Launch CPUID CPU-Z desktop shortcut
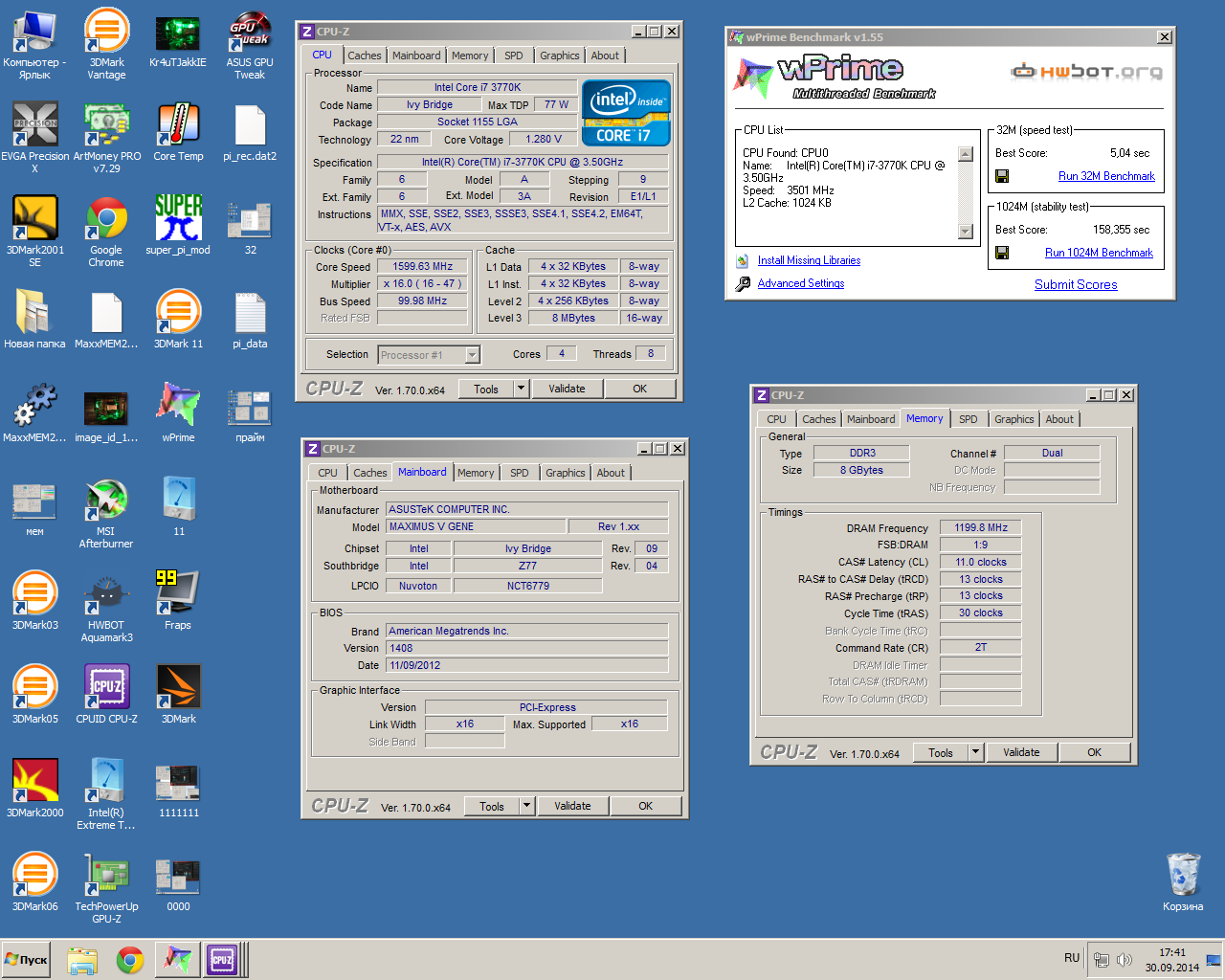Viewport: 1225px width, 980px height. click(x=106, y=695)
